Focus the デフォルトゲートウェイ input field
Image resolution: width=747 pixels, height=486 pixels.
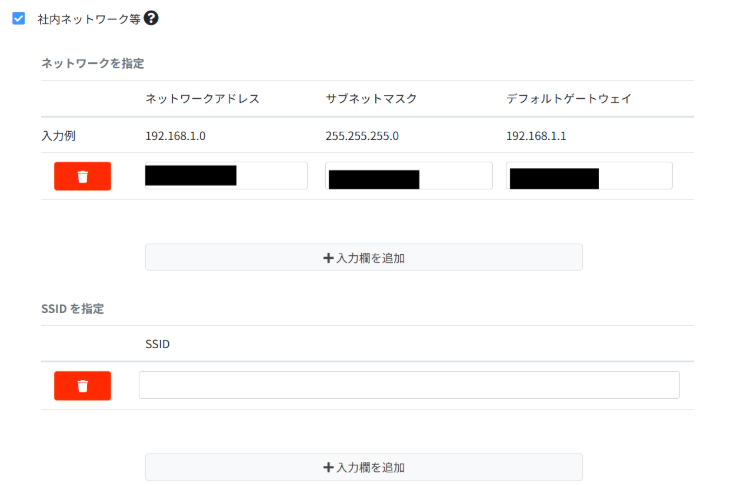(635, 176)
